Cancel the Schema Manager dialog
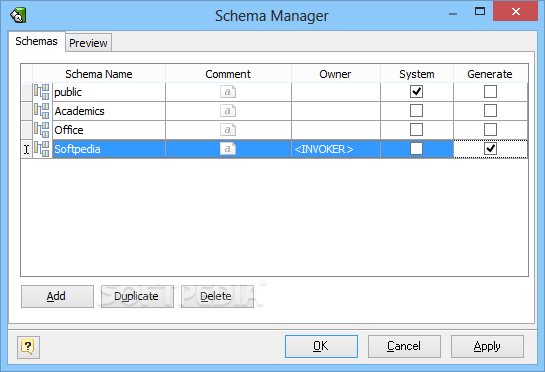This screenshot has height=372, width=545. coord(404,346)
